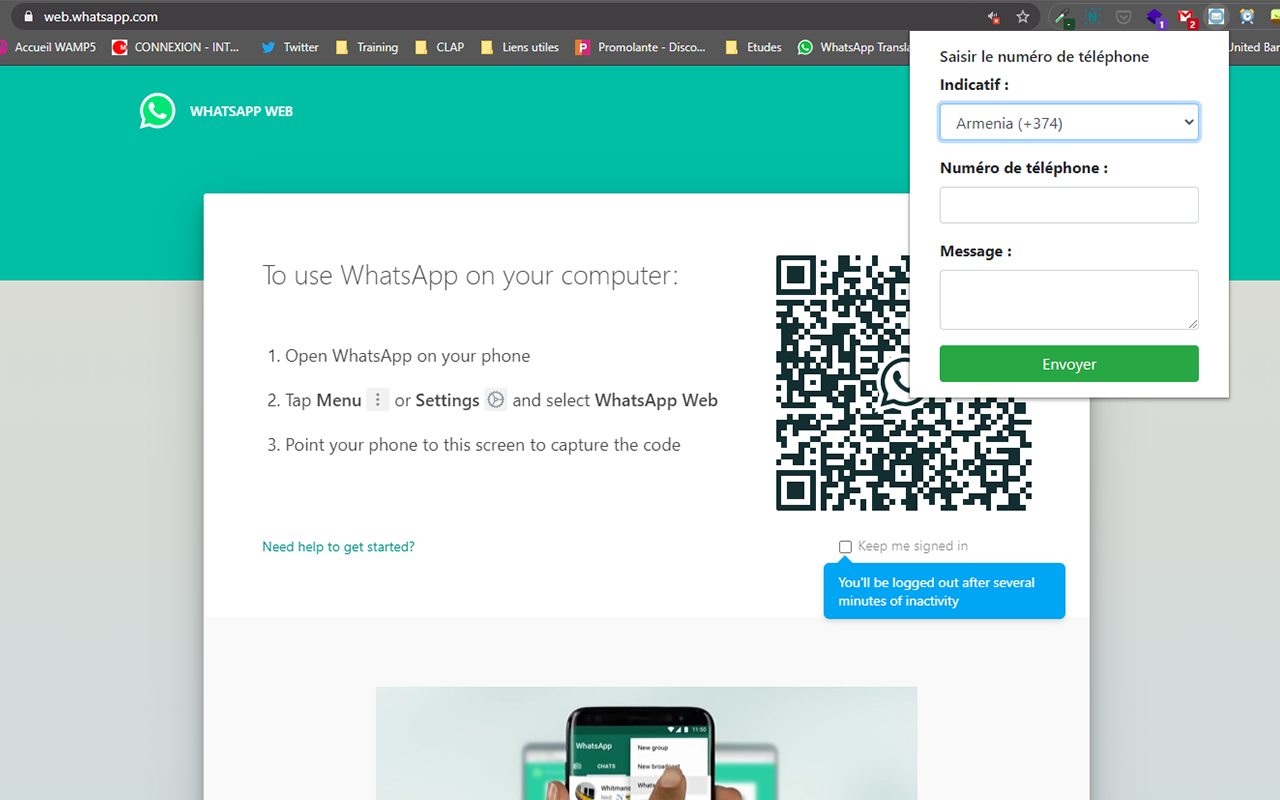Open the alarm clock extension icon

coord(1247,17)
